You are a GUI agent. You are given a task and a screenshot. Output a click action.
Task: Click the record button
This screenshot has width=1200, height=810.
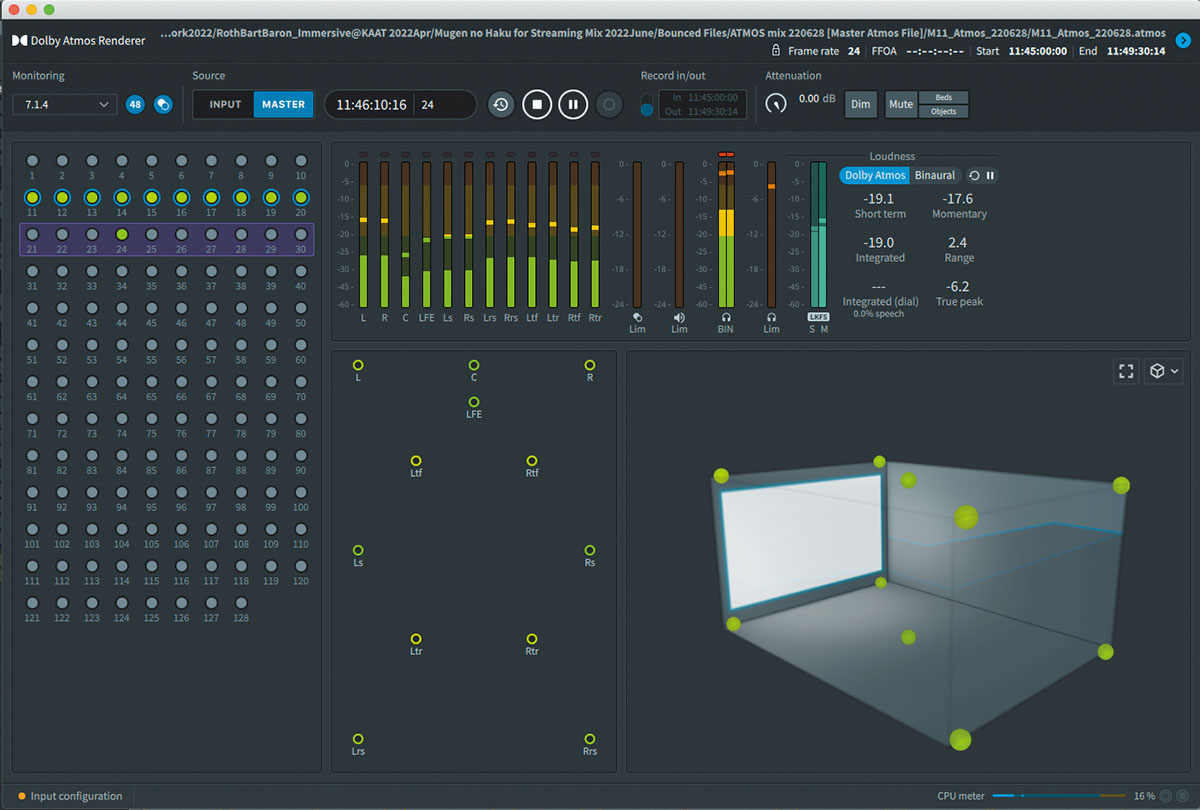coord(607,104)
